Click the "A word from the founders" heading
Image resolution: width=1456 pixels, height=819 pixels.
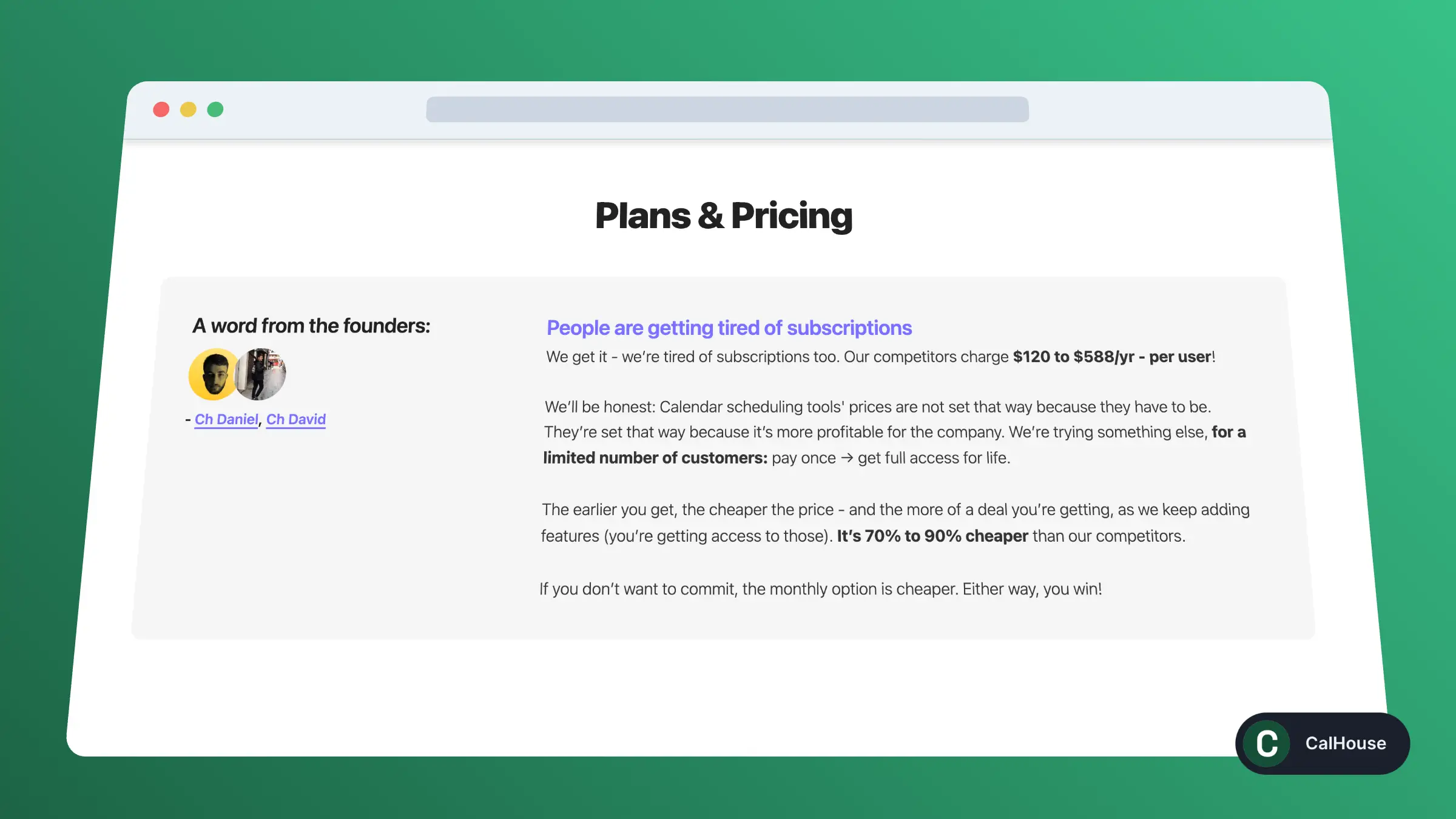(x=311, y=326)
